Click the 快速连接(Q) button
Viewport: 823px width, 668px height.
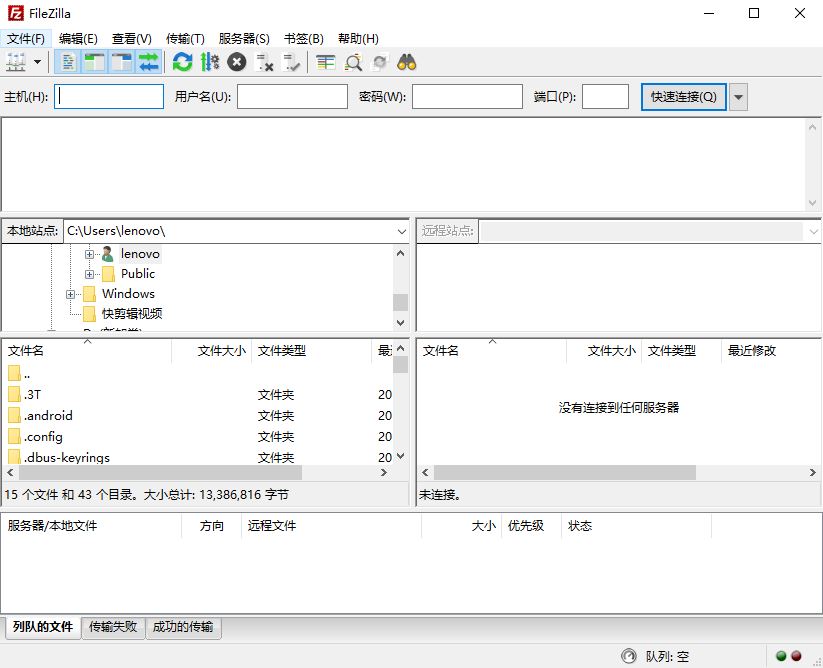pyautogui.click(x=683, y=97)
